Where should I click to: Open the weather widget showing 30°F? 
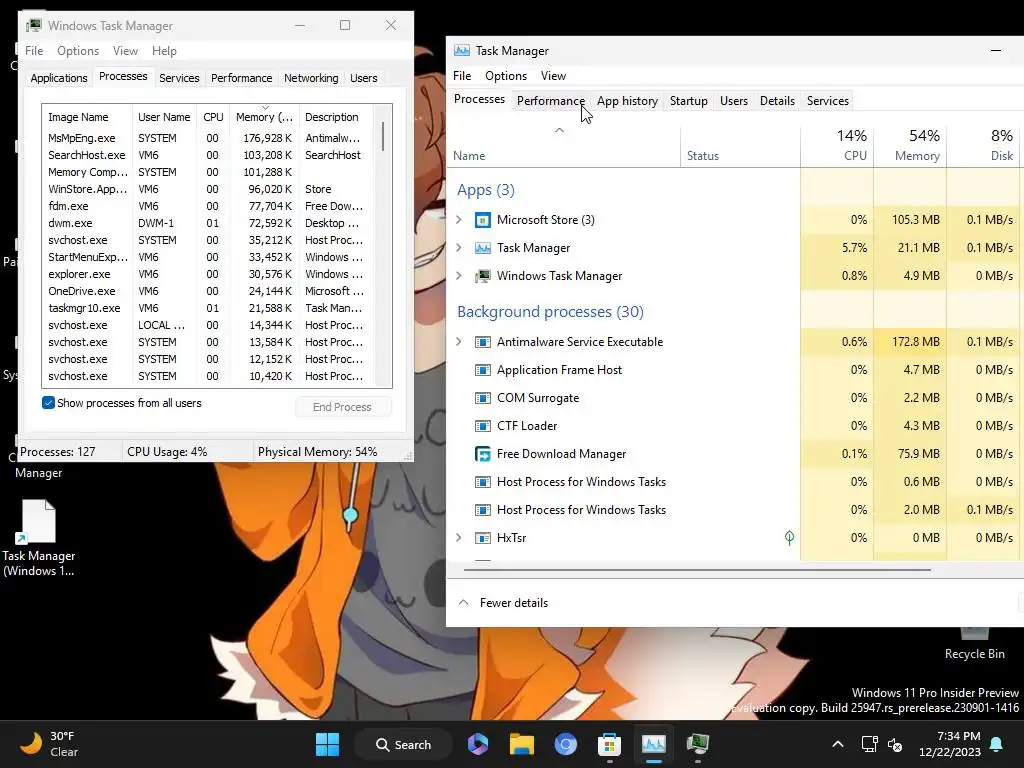coord(49,744)
